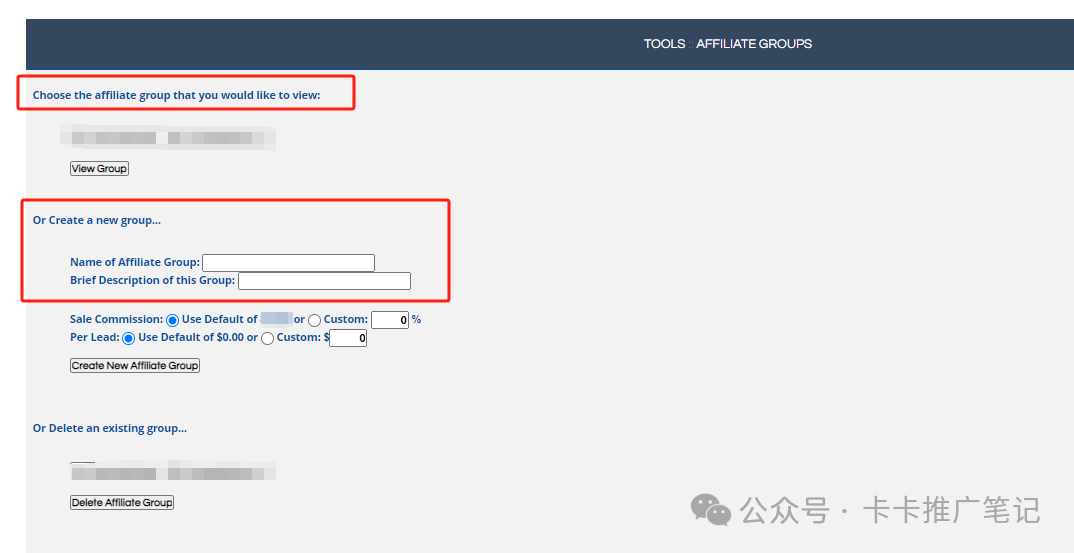
Task: Open TOOLS in the header breadcrumb
Action: [x=664, y=44]
